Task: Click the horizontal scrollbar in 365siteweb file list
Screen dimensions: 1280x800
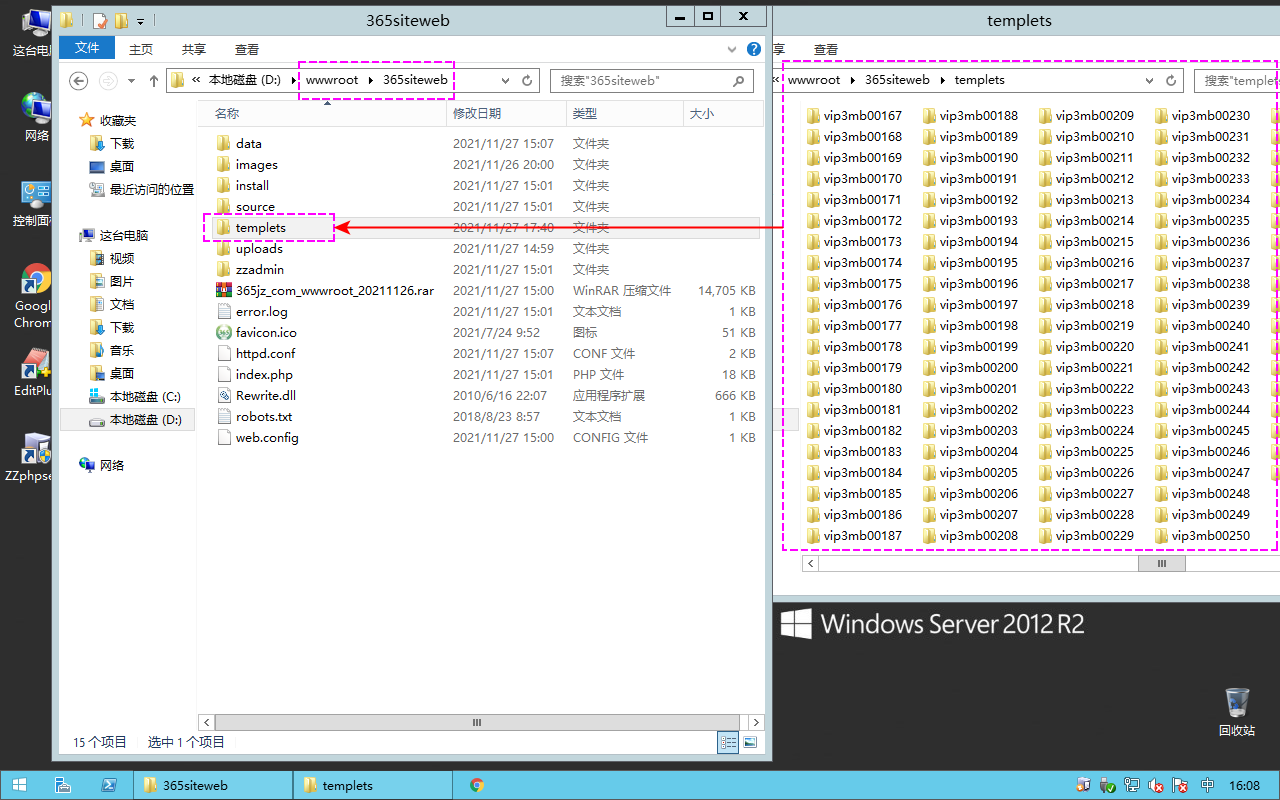Action: (x=477, y=722)
